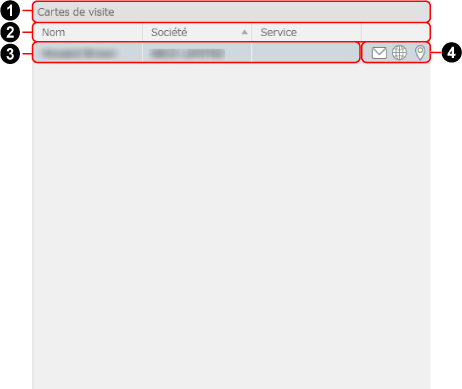
Task: Open the website via the globe icon
Action: (x=399, y=53)
